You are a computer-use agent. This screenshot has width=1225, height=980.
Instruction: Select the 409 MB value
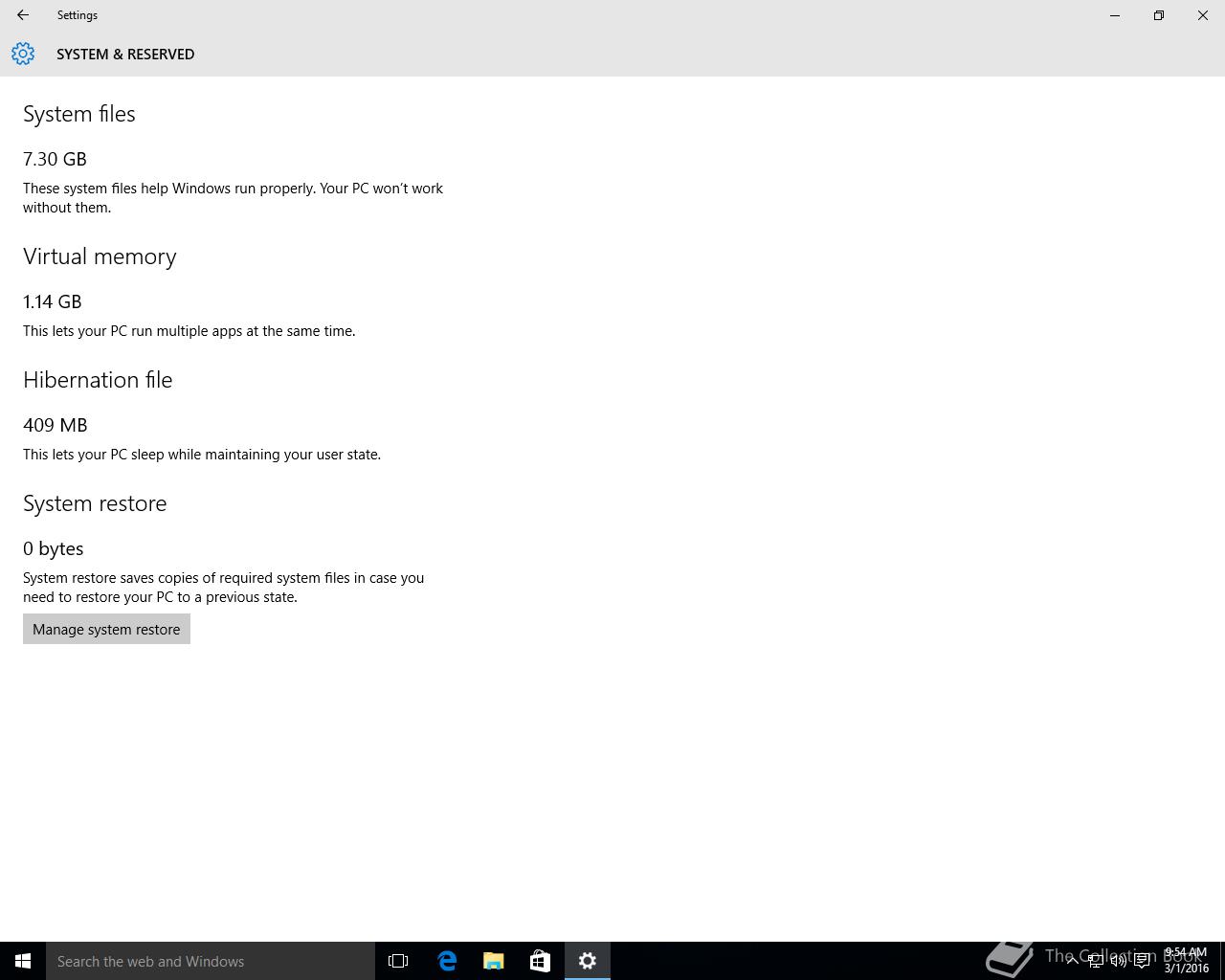pos(56,425)
